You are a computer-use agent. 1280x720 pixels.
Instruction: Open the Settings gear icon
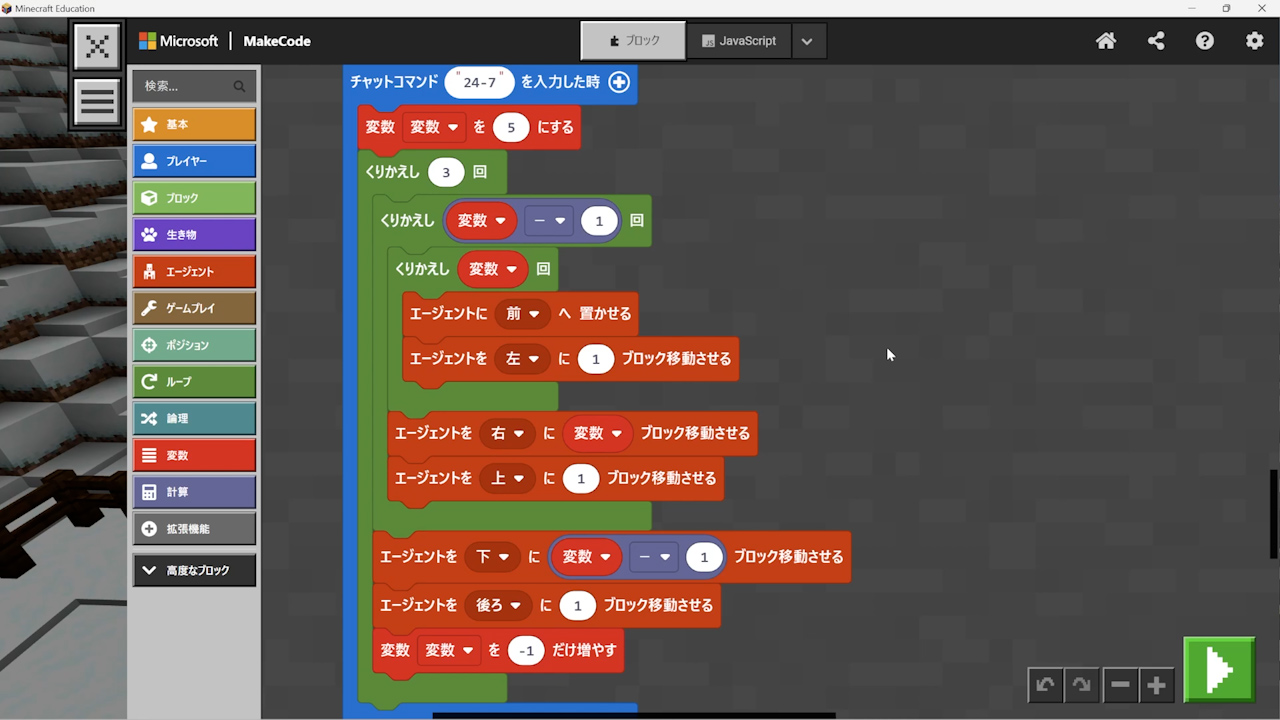1254,41
